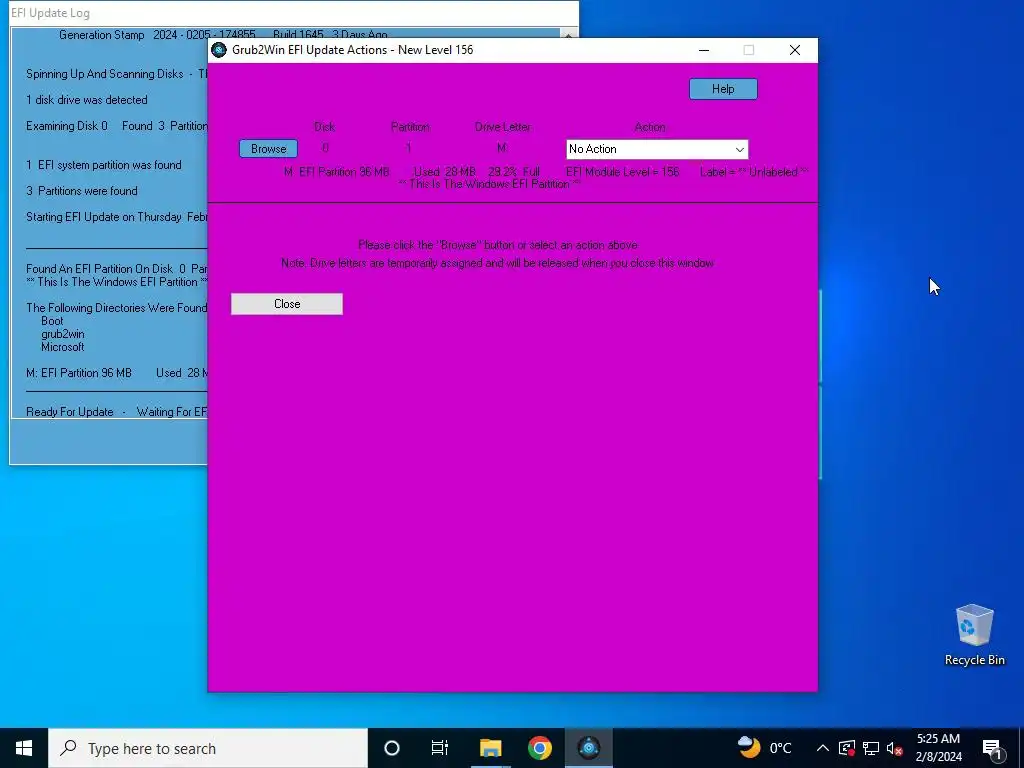This screenshot has height=768, width=1024.
Task: Click '1 EFI system partition was found' line
Action: point(104,165)
